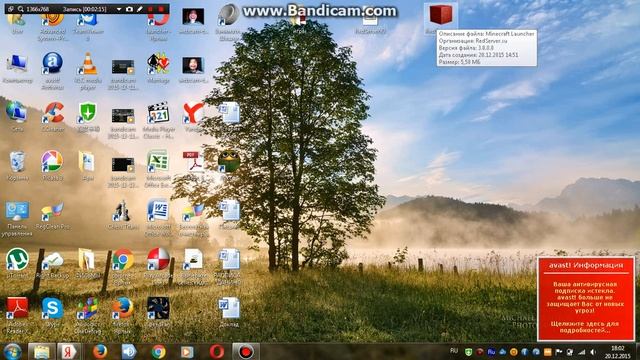The image size is (640, 360).
Task: Open the cloud backup shortcut icon
Action: point(52,260)
